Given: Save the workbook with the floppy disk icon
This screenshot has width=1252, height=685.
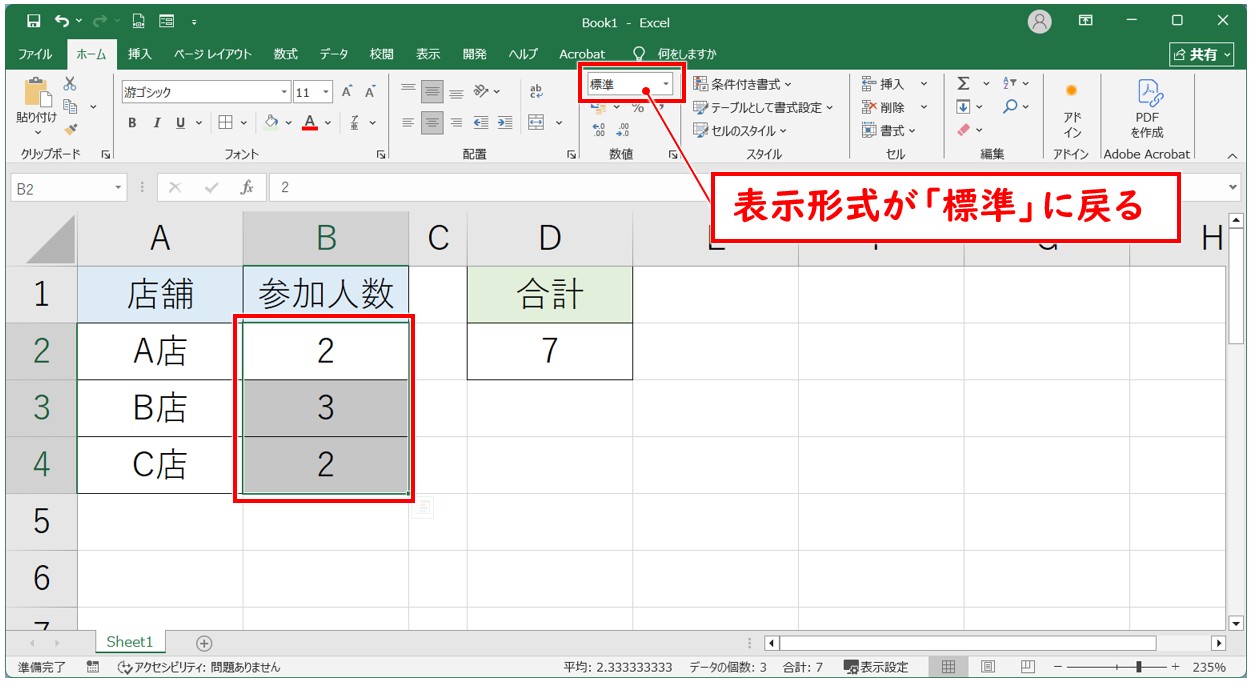Looking at the screenshot, I should click(x=34, y=21).
